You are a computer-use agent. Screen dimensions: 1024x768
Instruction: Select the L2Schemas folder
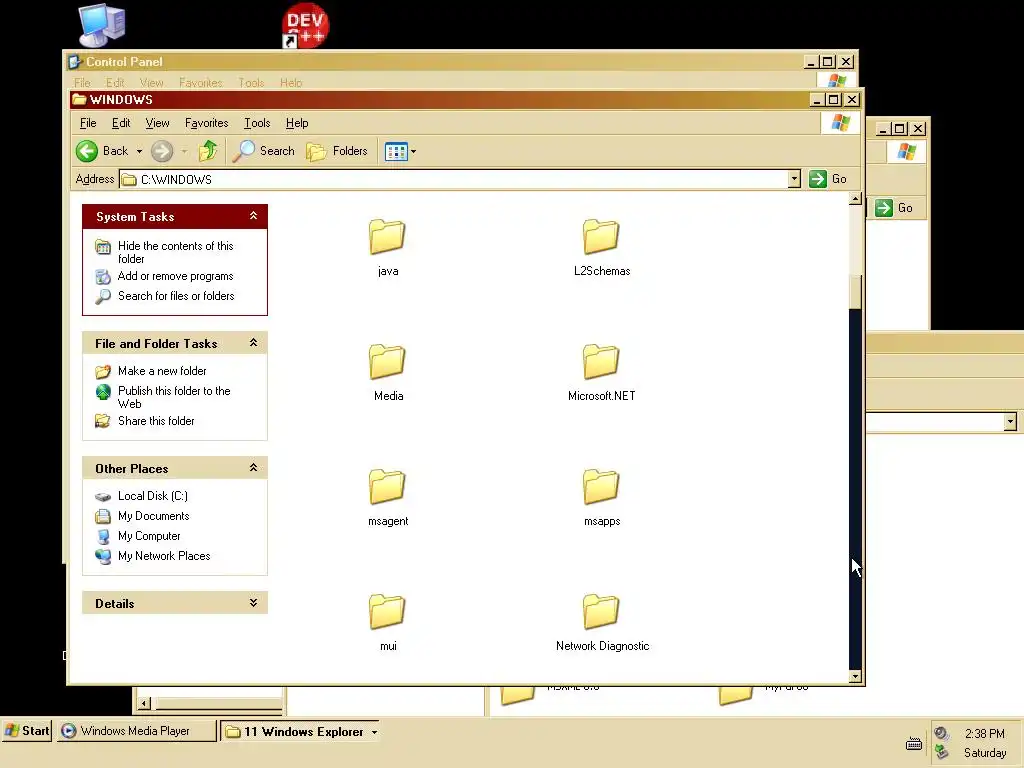[601, 248]
